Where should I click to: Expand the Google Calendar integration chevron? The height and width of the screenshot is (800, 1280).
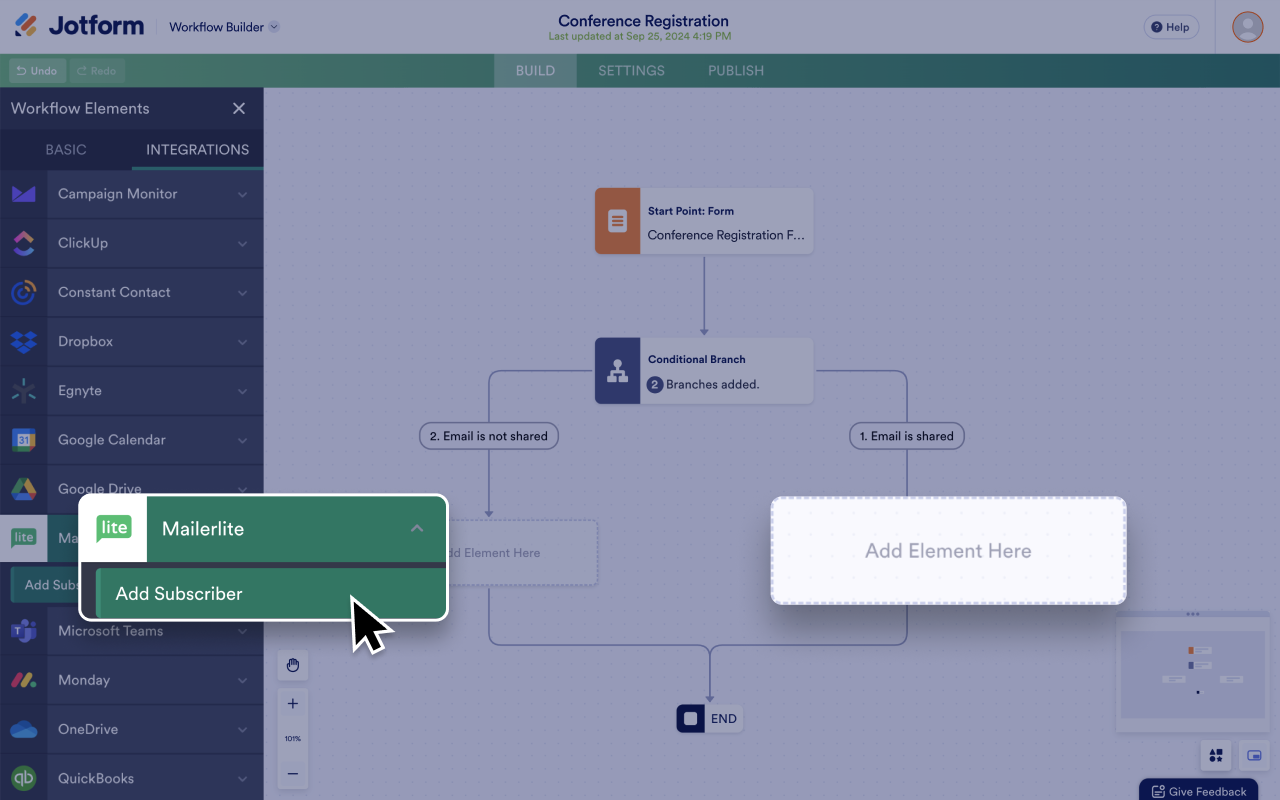tap(243, 440)
